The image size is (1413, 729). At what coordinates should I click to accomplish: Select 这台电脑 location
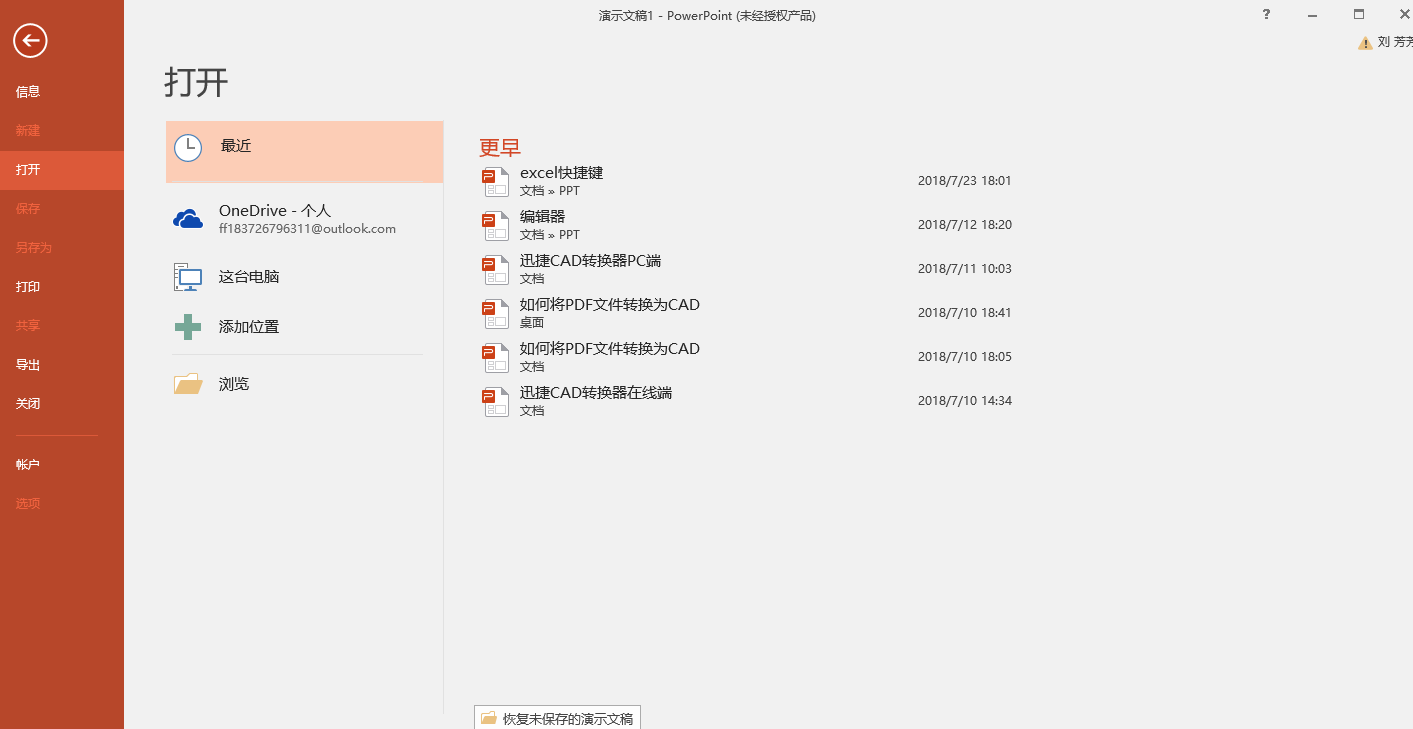(x=304, y=277)
